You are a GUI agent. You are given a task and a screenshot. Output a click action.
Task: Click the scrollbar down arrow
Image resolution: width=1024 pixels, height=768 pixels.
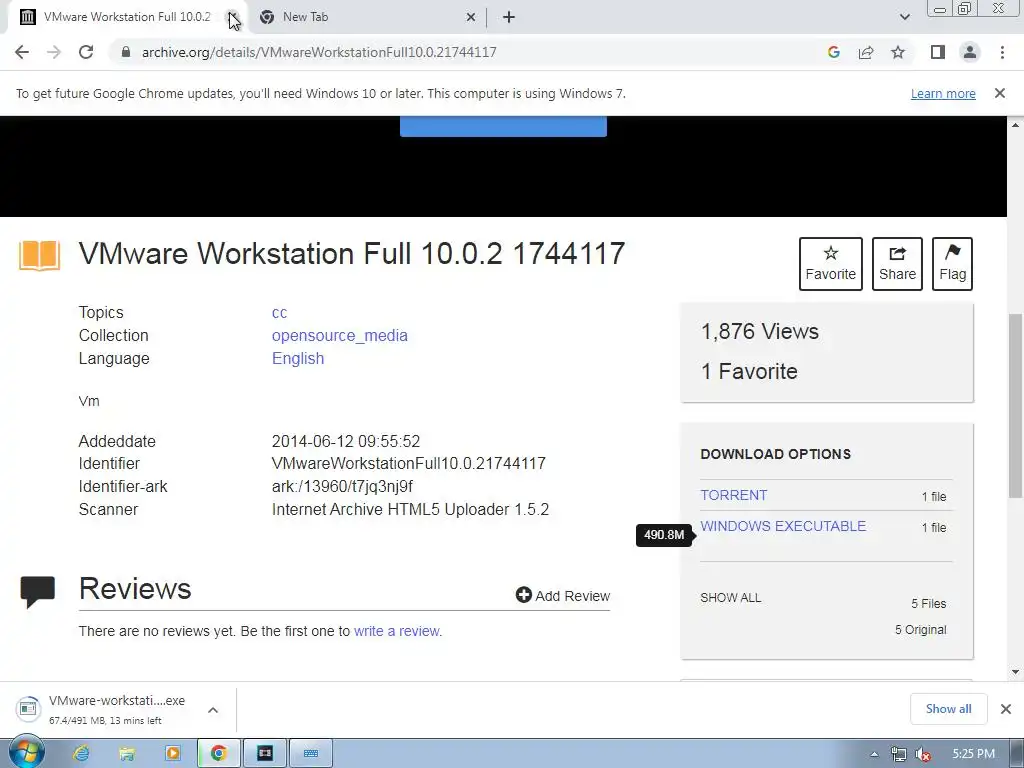(x=1015, y=672)
